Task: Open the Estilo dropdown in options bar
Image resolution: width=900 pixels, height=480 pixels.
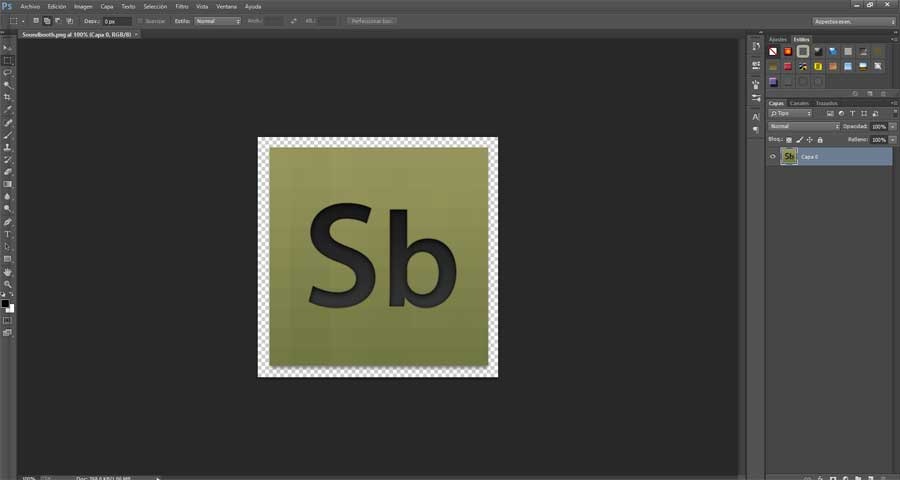Action: tap(218, 21)
